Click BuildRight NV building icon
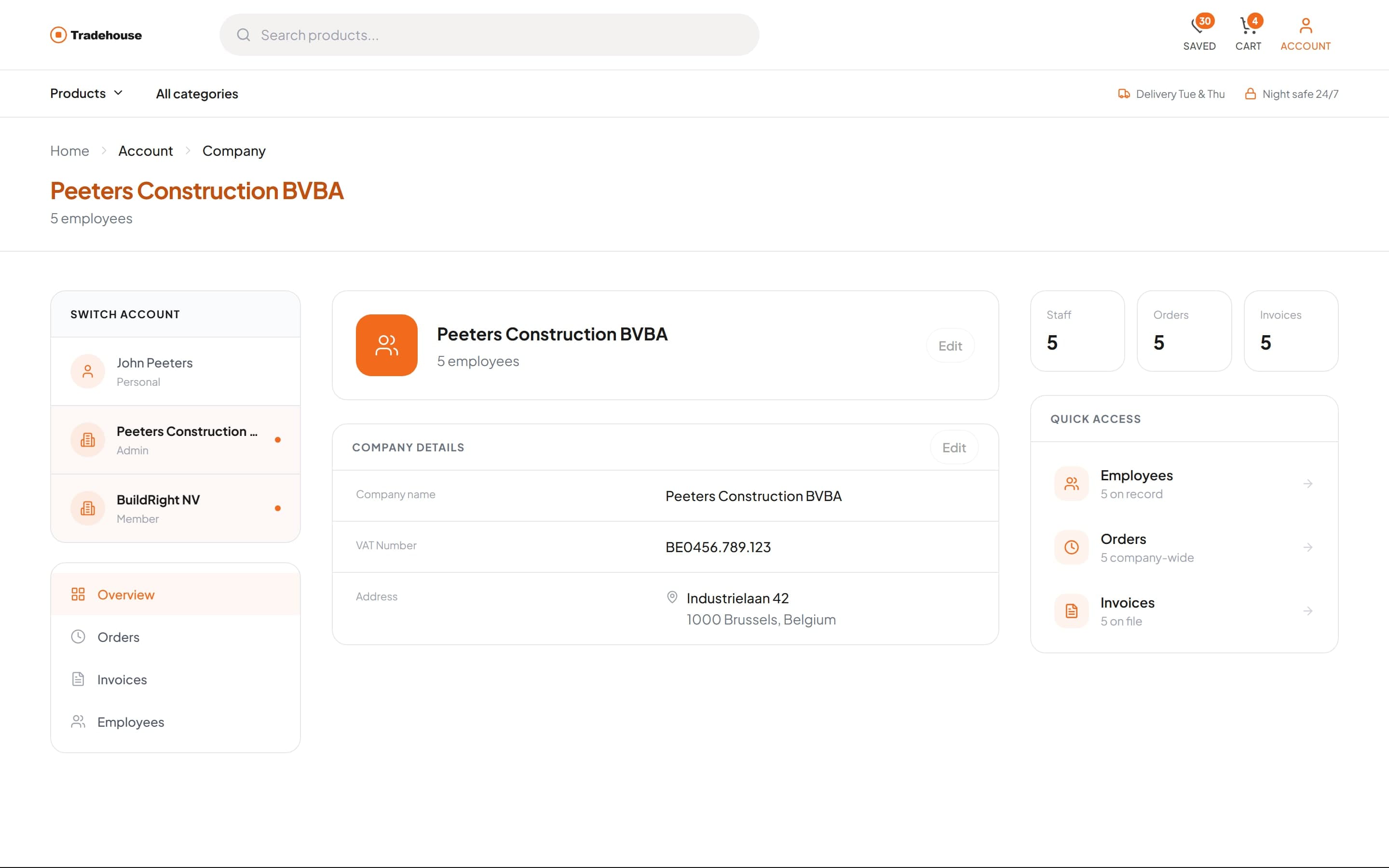Viewport: 1389px width, 868px height. (88, 508)
